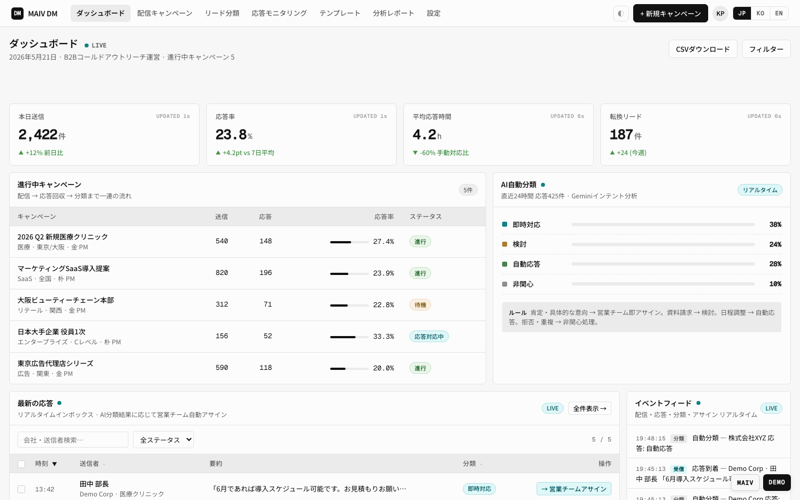Viewport: 800px width, 500px height.
Task: Click the floating DEMO pill button
Action: tap(777, 482)
